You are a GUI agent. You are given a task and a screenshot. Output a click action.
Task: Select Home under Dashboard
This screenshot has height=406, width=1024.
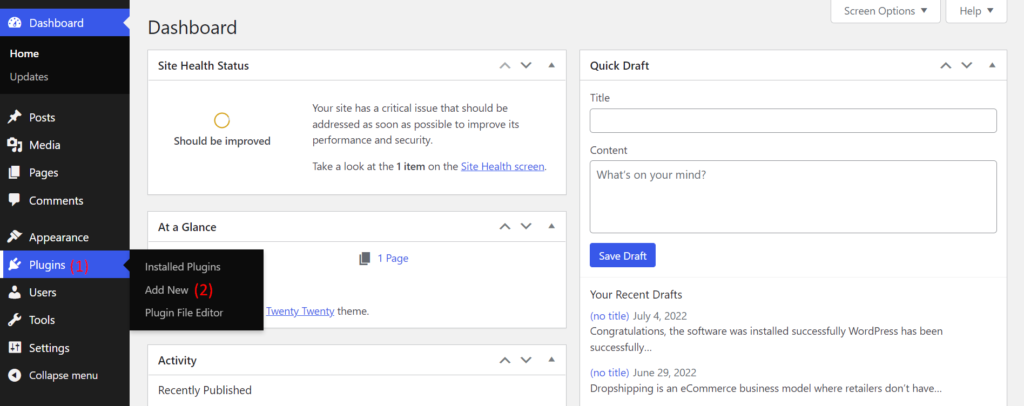[x=24, y=54]
